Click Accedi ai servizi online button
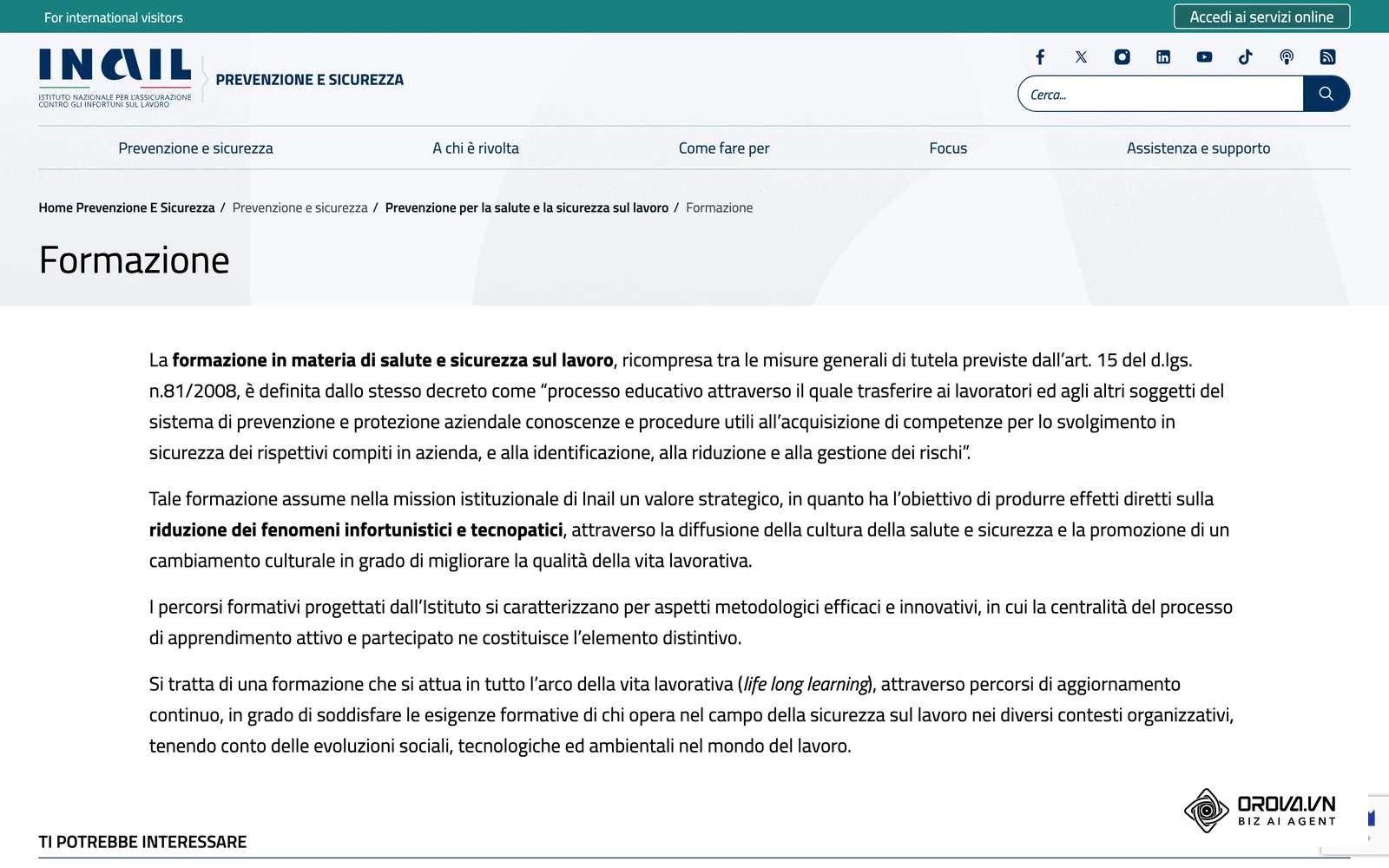This screenshot has height=868, width=1389. tap(1261, 16)
